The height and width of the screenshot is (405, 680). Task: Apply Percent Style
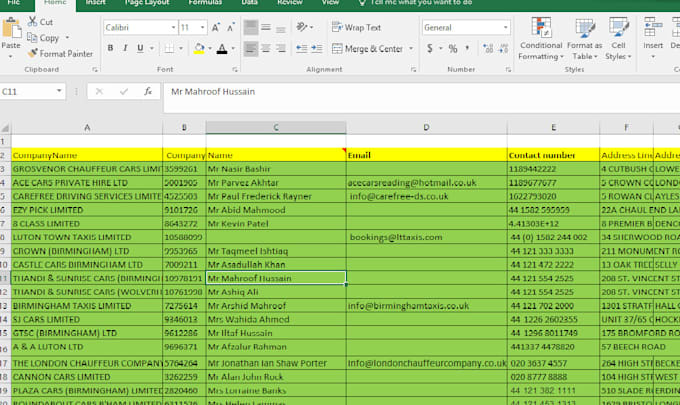click(453, 49)
